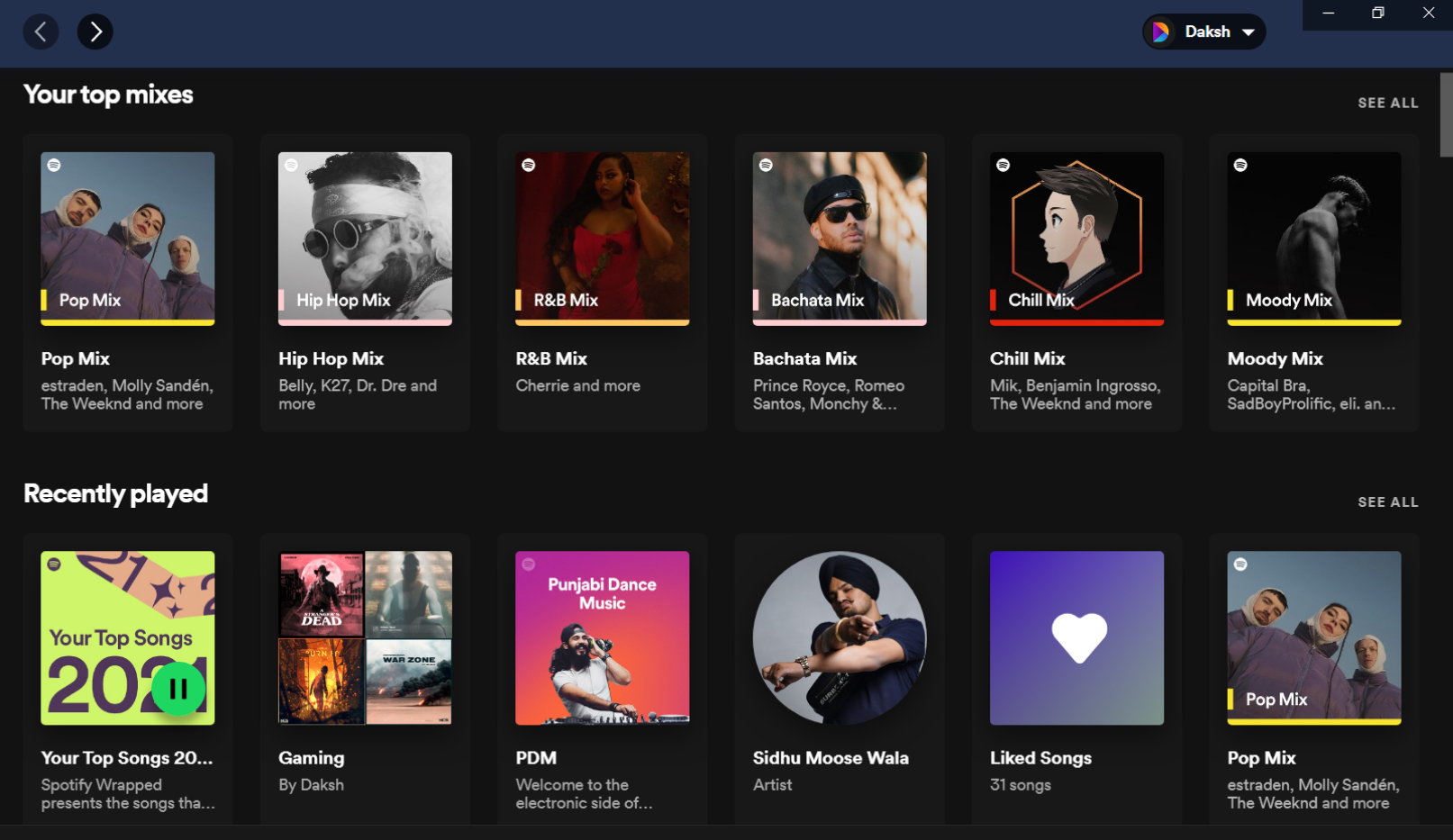Screen dimensions: 1453x840
Task: Click 'Artist' label under Sidhu Moose Wala
Action: (x=772, y=785)
